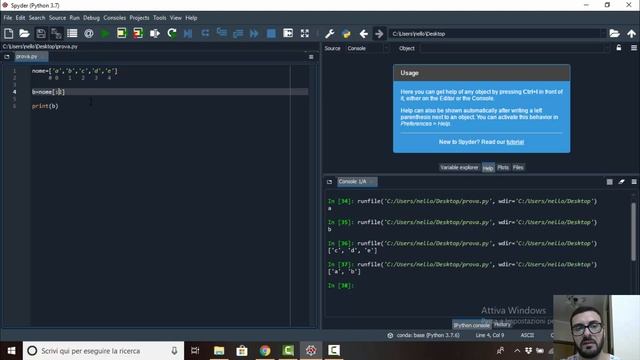Save all open files
The height and width of the screenshot is (360, 640).
coord(56,33)
